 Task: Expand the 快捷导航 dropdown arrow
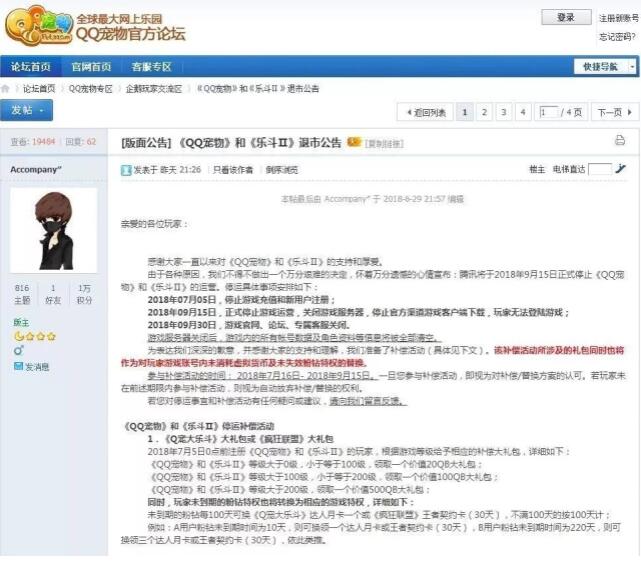coord(632,67)
